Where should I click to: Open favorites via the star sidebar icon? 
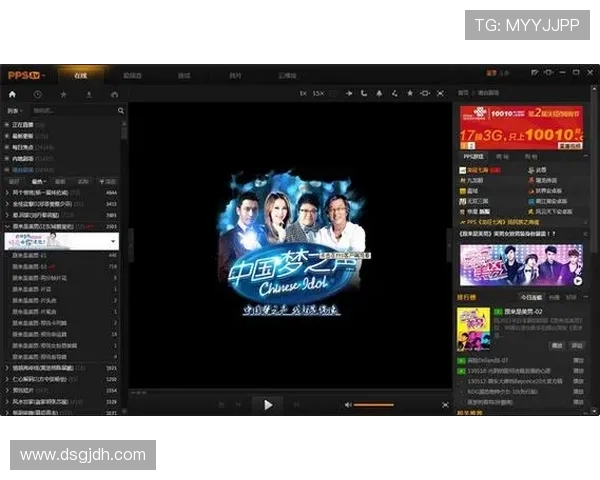pyautogui.click(x=64, y=93)
